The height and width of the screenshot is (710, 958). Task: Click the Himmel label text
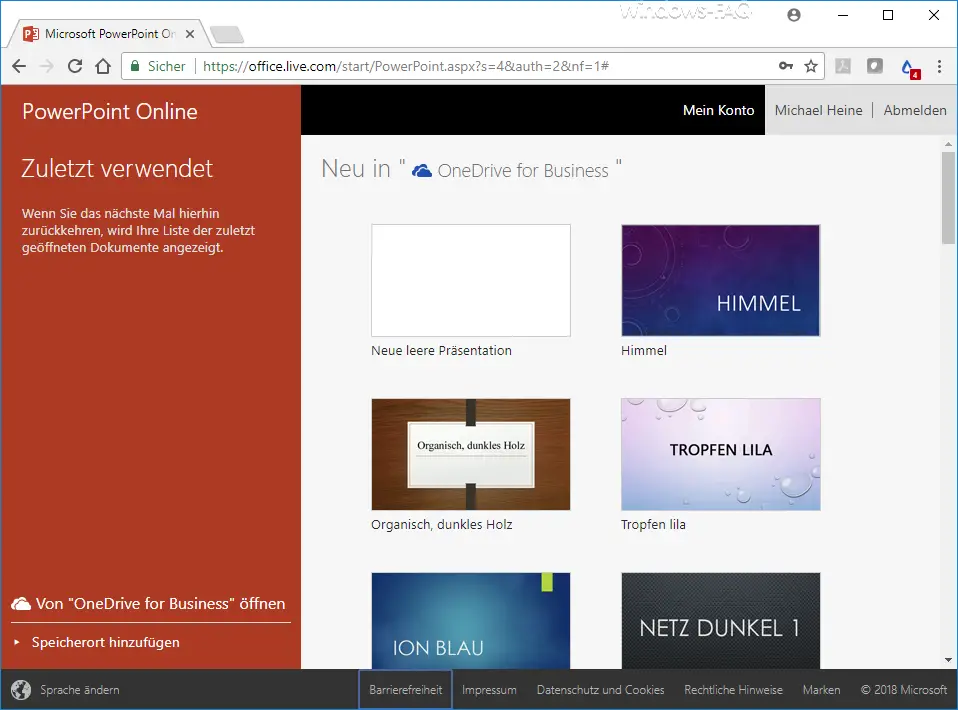(644, 351)
